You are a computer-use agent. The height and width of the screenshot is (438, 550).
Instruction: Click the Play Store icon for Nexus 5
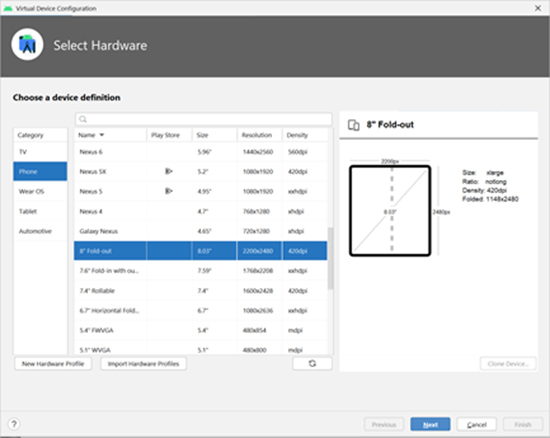(169, 191)
